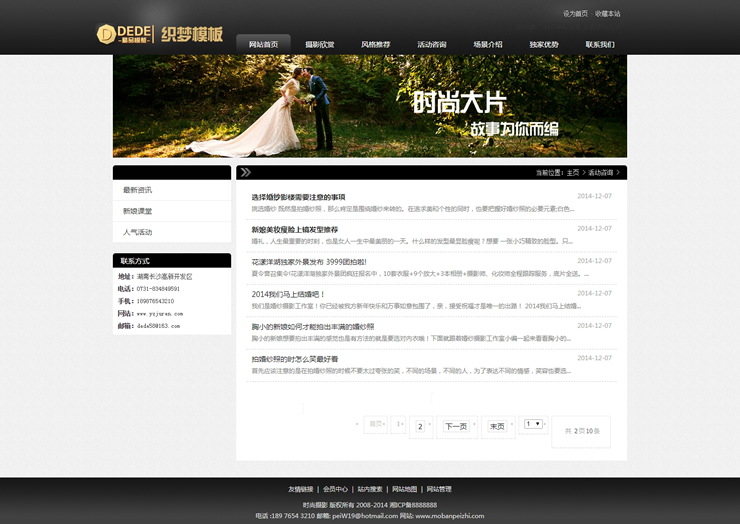This screenshot has width=740, height=524.
Task: Select 人气活动 in the sidebar
Action: (138, 232)
